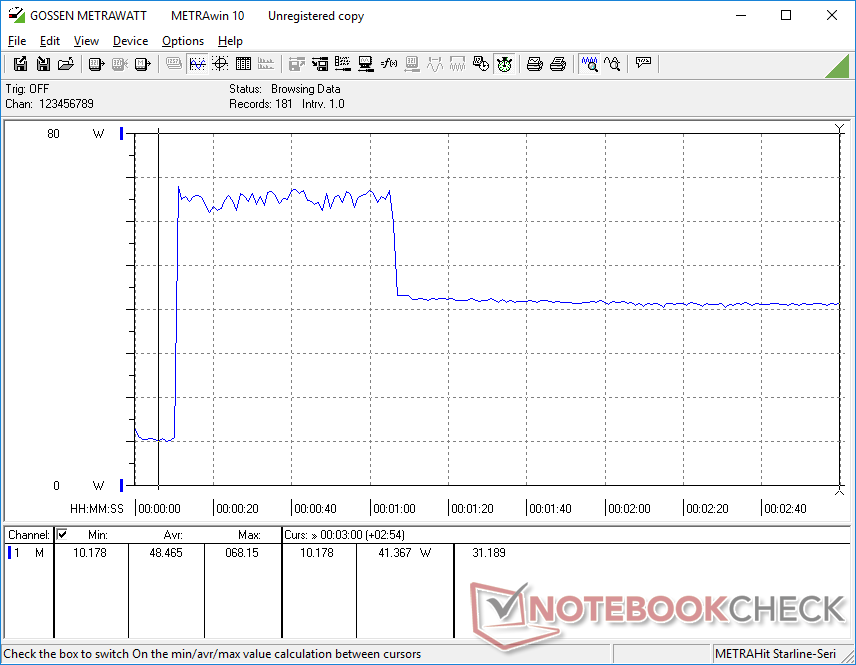
Task: Select the Y-T waveform graph view icon
Action: 197,64
